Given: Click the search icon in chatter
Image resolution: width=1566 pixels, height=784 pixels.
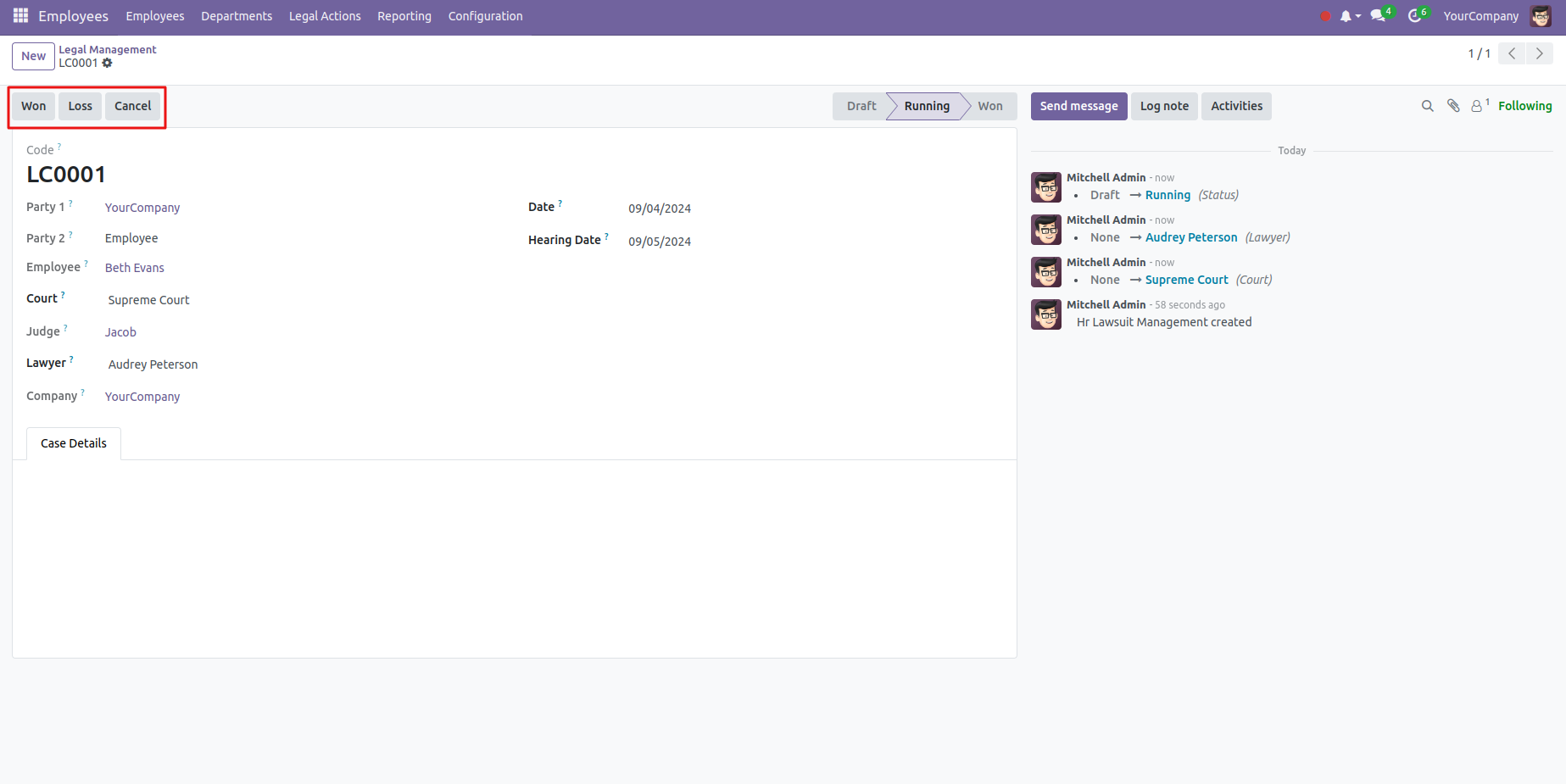Looking at the screenshot, I should pos(1428,106).
